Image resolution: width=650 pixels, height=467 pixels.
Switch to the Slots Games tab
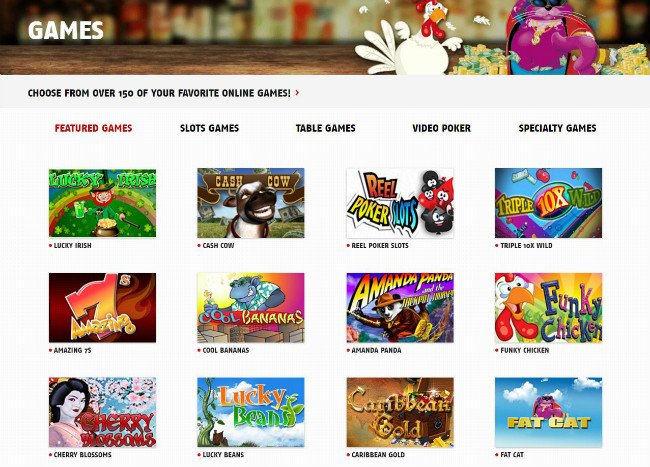coord(209,128)
